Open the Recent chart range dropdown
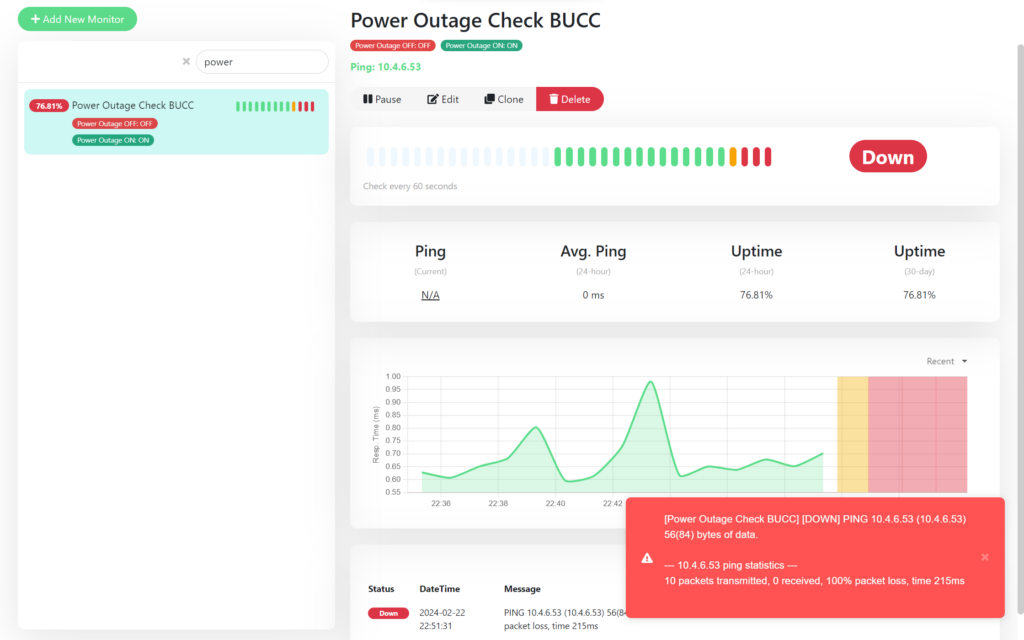The width and height of the screenshot is (1024, 640). [x=946, y=361]
